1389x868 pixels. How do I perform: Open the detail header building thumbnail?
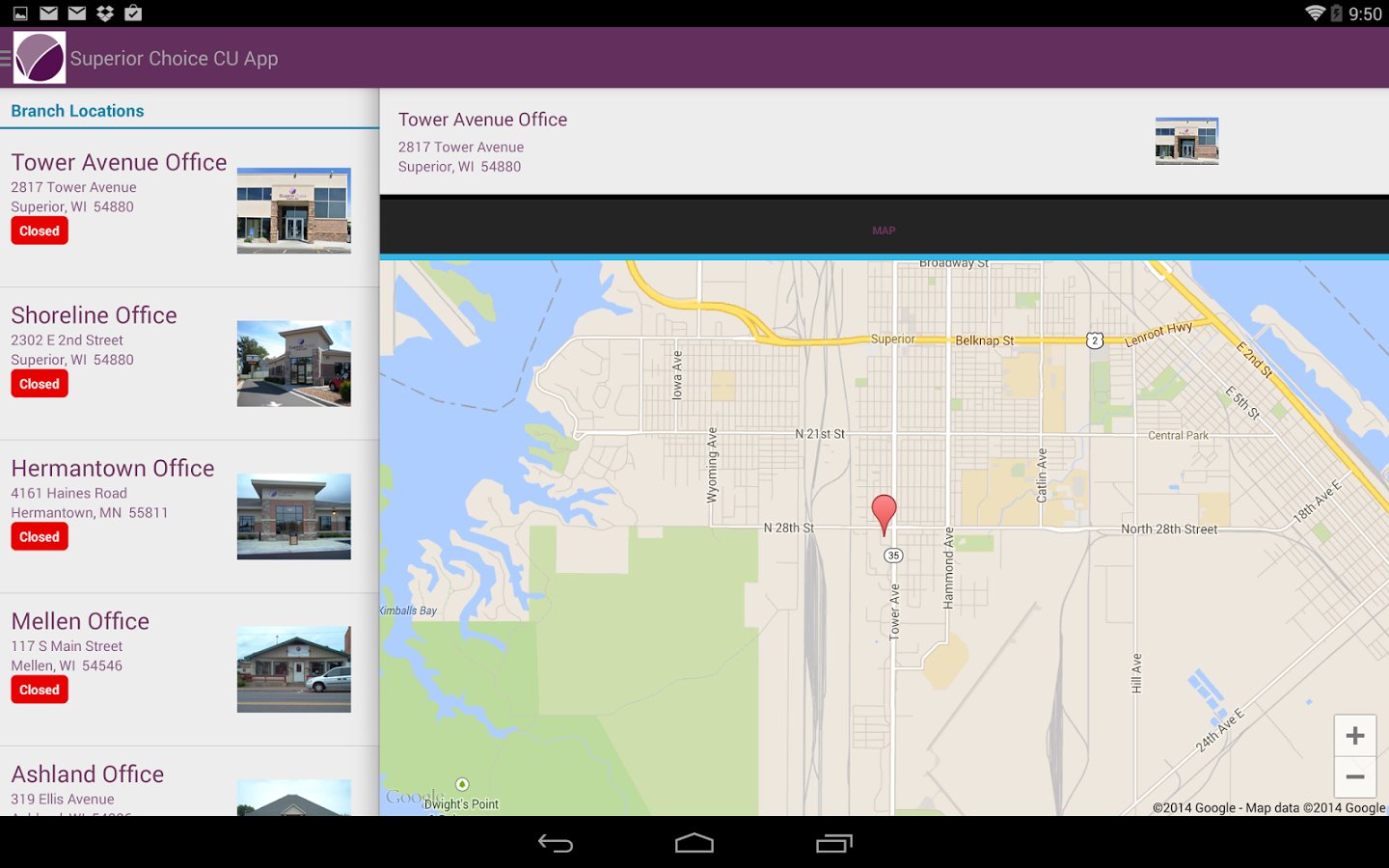1186,141
